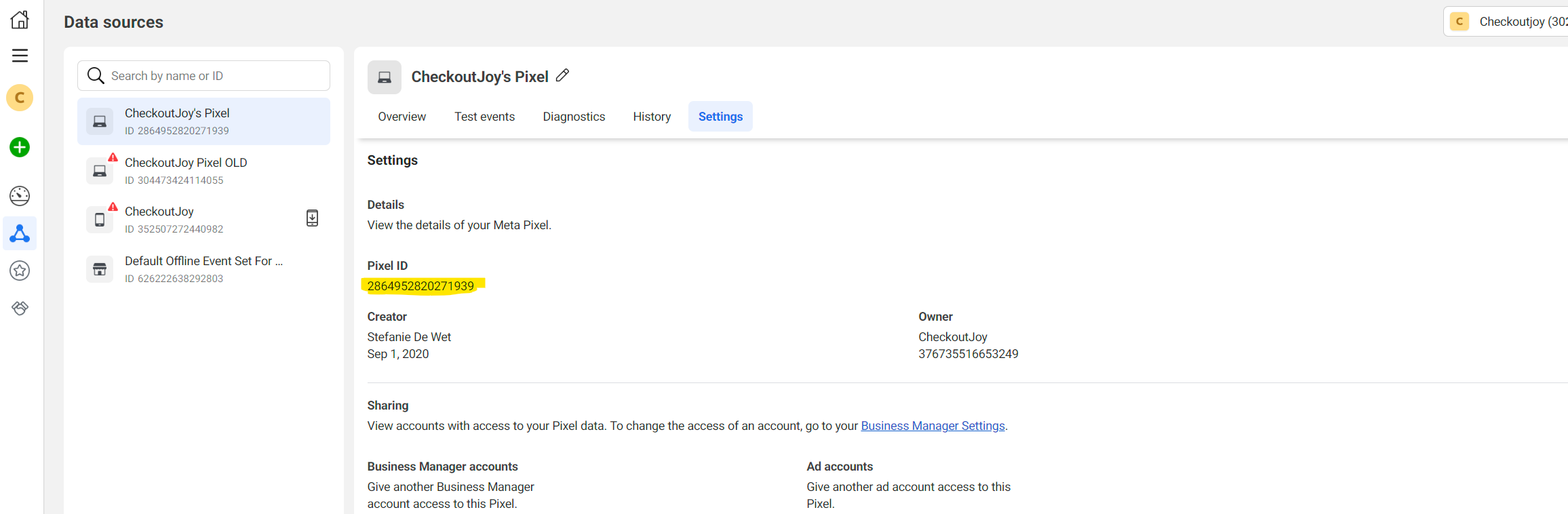Select CheckoutJoy's Pixel data source

click(x=203, y=121)
